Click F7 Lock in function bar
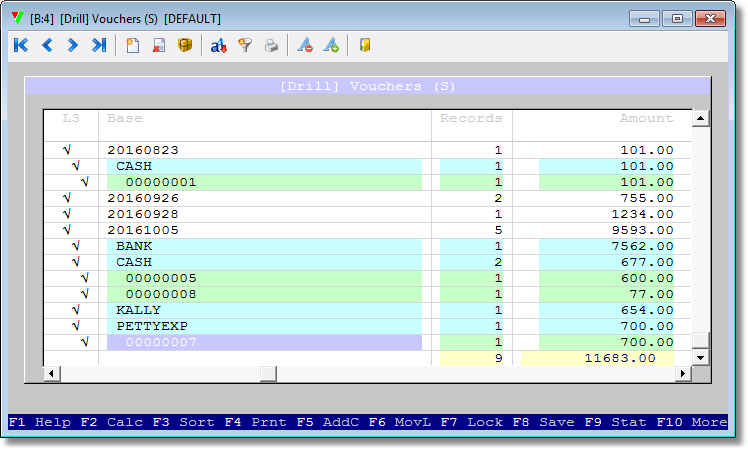Viewport: 748px width, 450px height. pyautogui.click(x=472, y=422)
